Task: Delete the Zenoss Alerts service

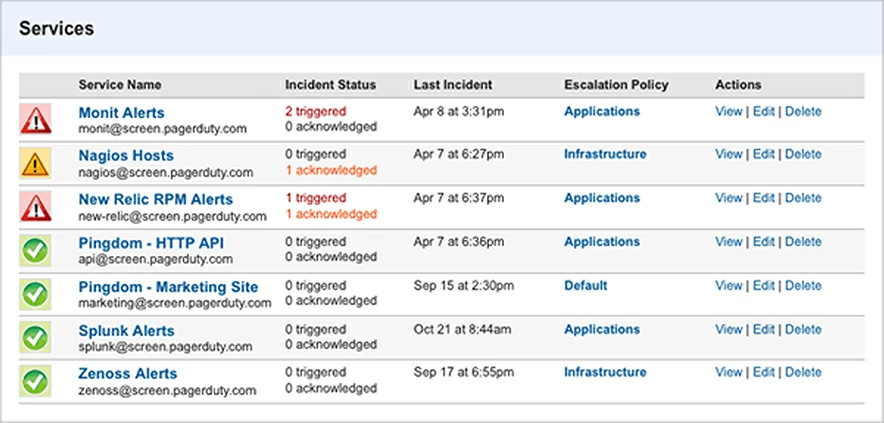Action: (803, 372)
